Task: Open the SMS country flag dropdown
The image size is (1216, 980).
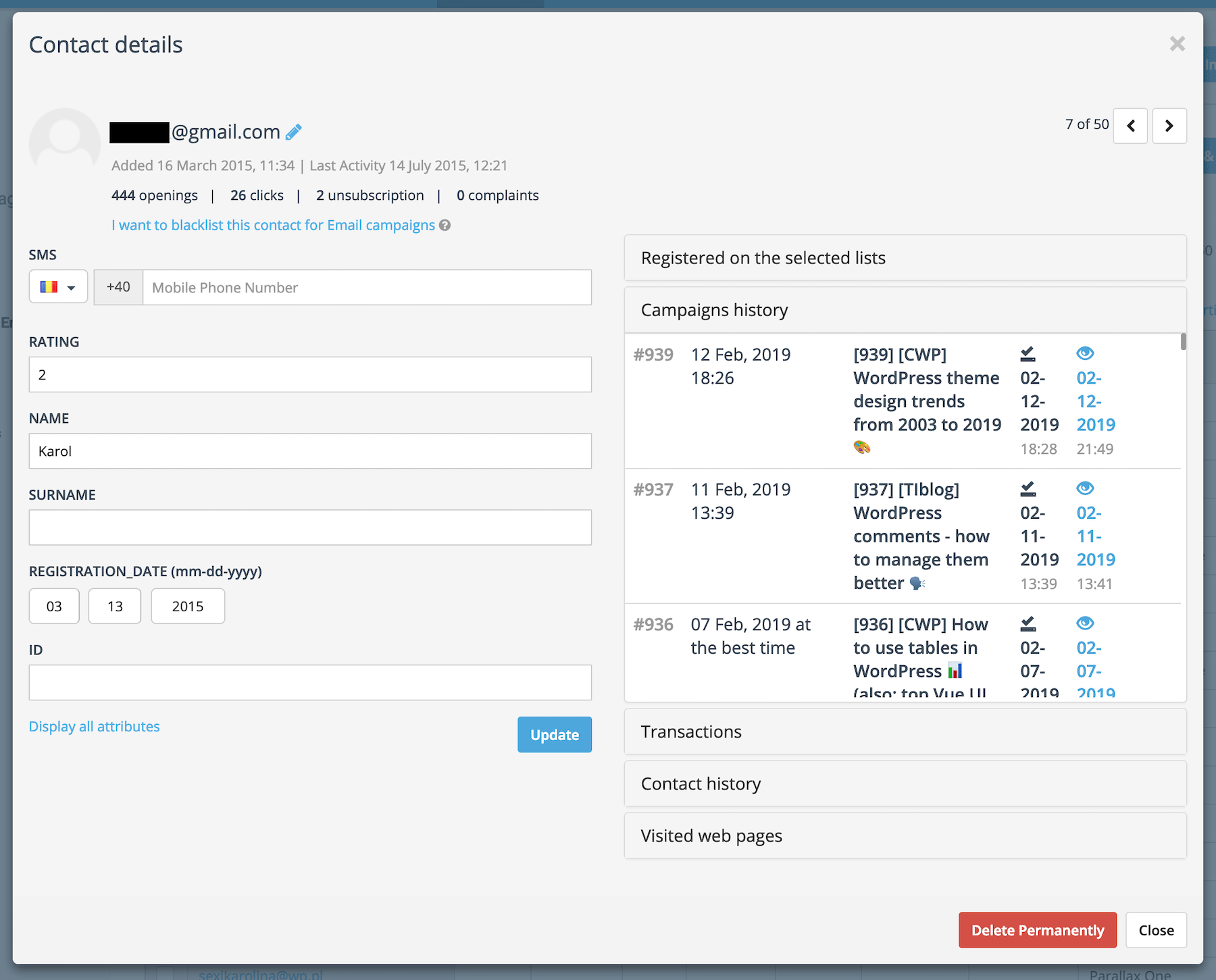Action: (58, 287)
